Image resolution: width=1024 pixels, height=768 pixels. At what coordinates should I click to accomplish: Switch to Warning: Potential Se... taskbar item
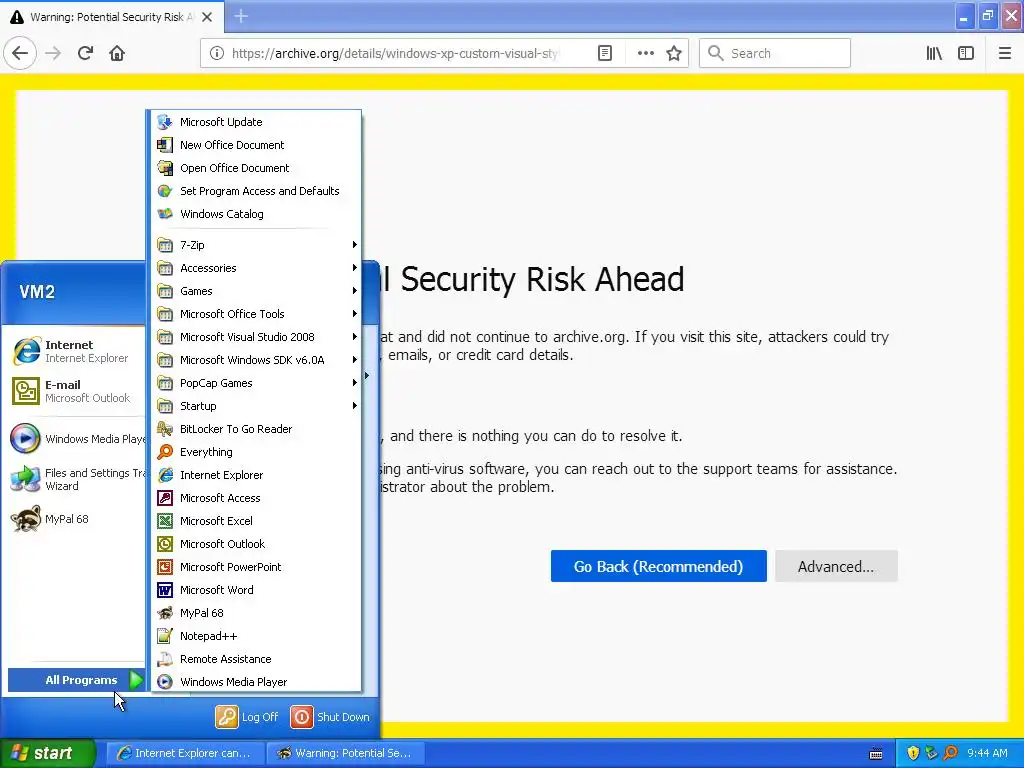point(346,753)
